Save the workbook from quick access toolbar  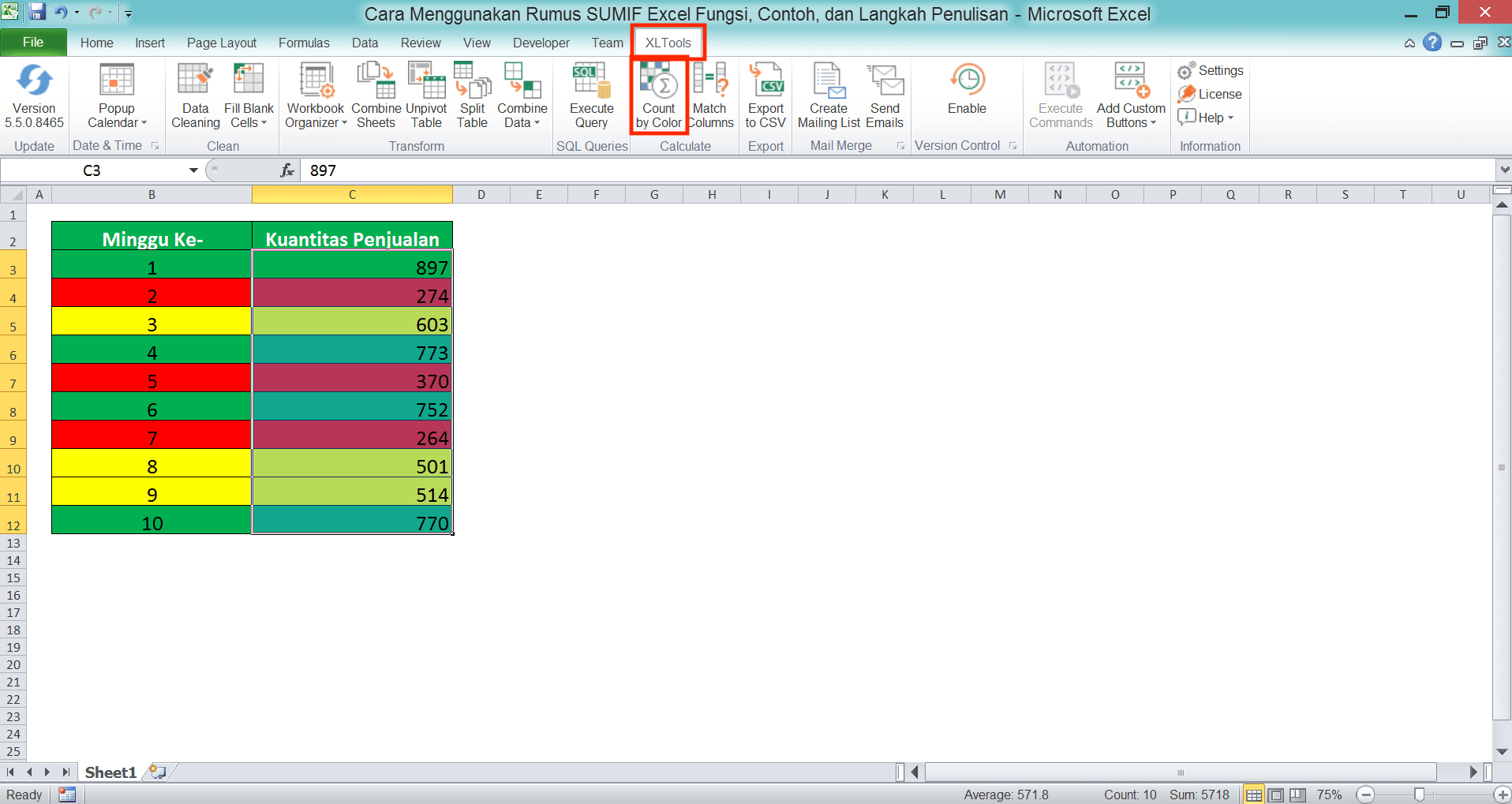[x=37, y=13]
